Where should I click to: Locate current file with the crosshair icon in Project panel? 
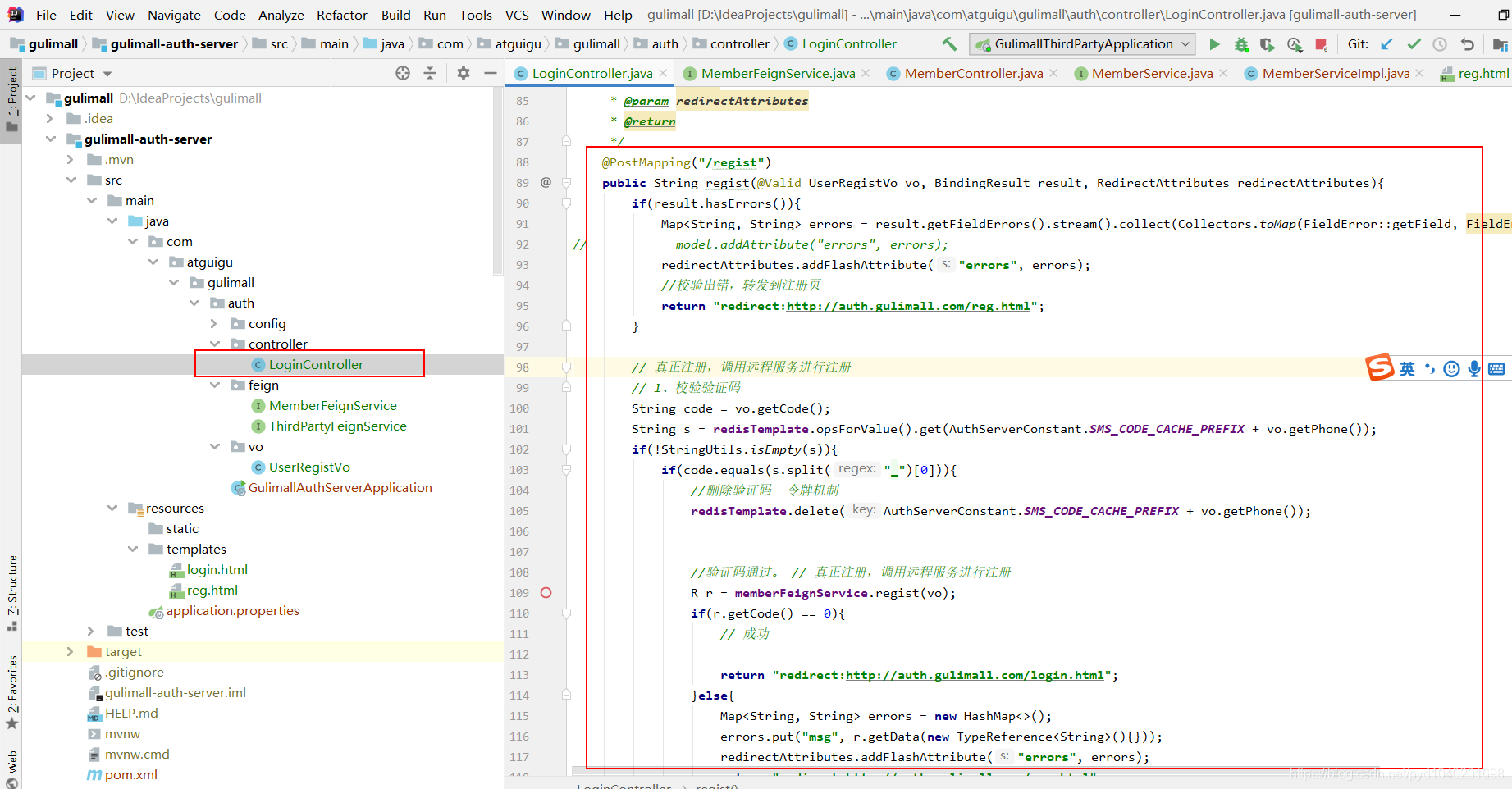pos(403,73)
